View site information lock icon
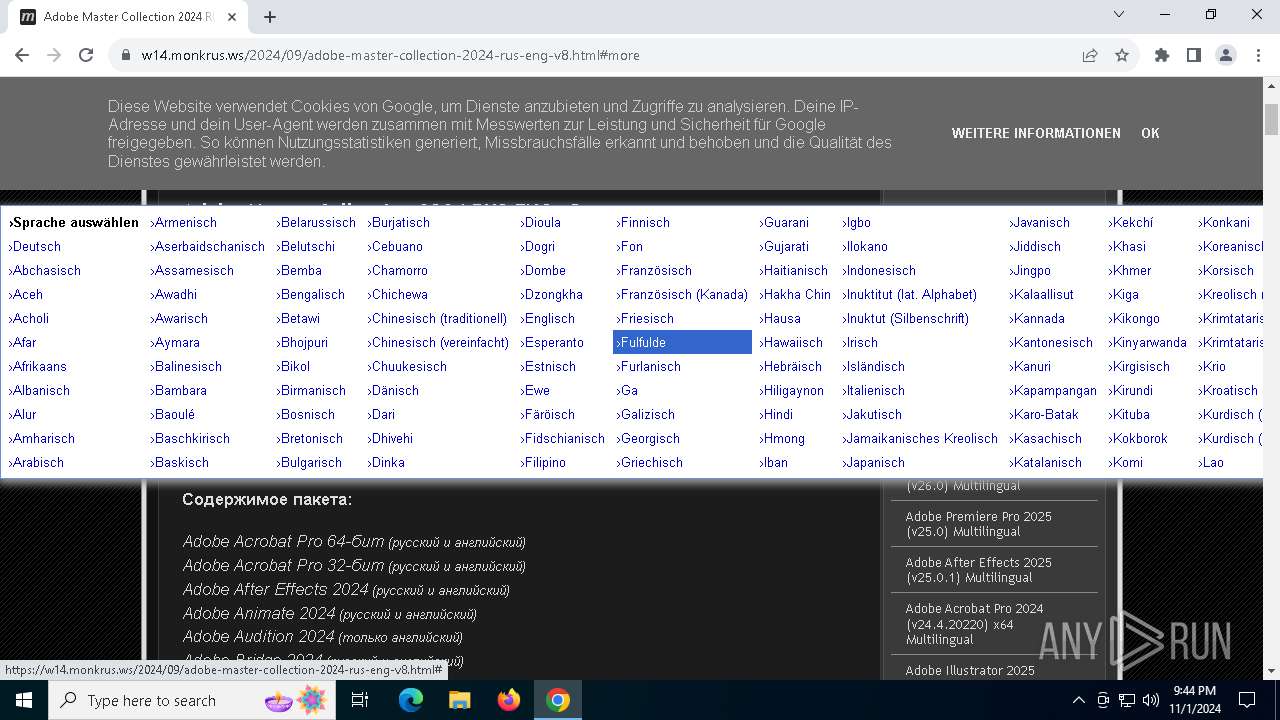 (126, 55)
